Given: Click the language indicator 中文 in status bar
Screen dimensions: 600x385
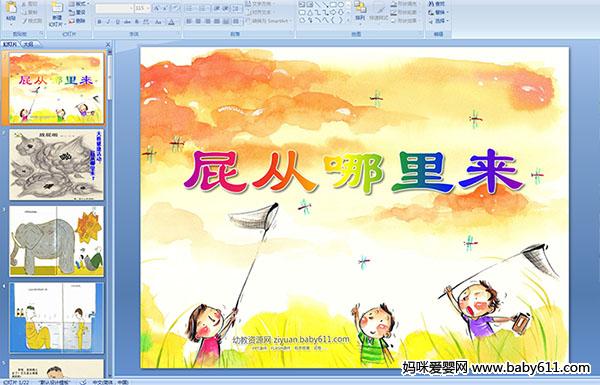Looking at the screenshot, I should click(110, 382).
